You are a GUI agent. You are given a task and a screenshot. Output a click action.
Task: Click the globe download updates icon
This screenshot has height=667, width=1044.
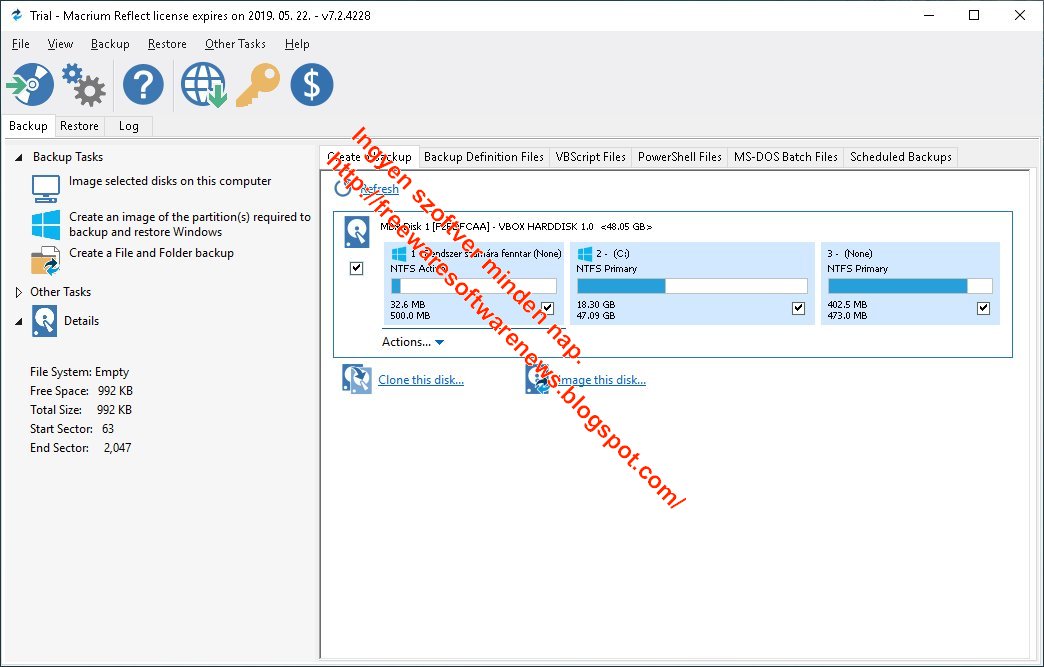(x=204, y=85)
